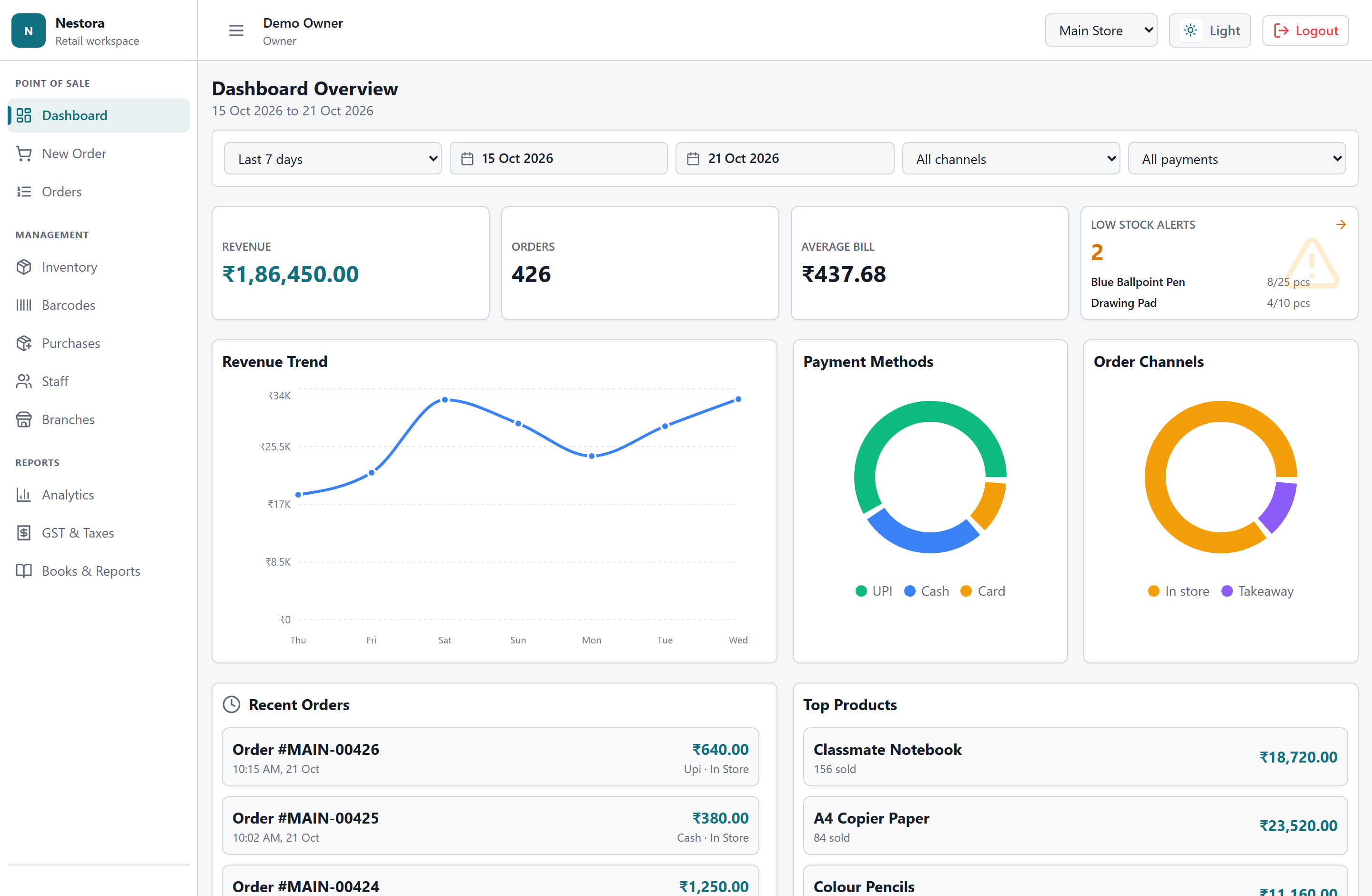Click the purple Takeaway legend swatch
This screenshot has width=1372, height=896.
(1227, 591)
